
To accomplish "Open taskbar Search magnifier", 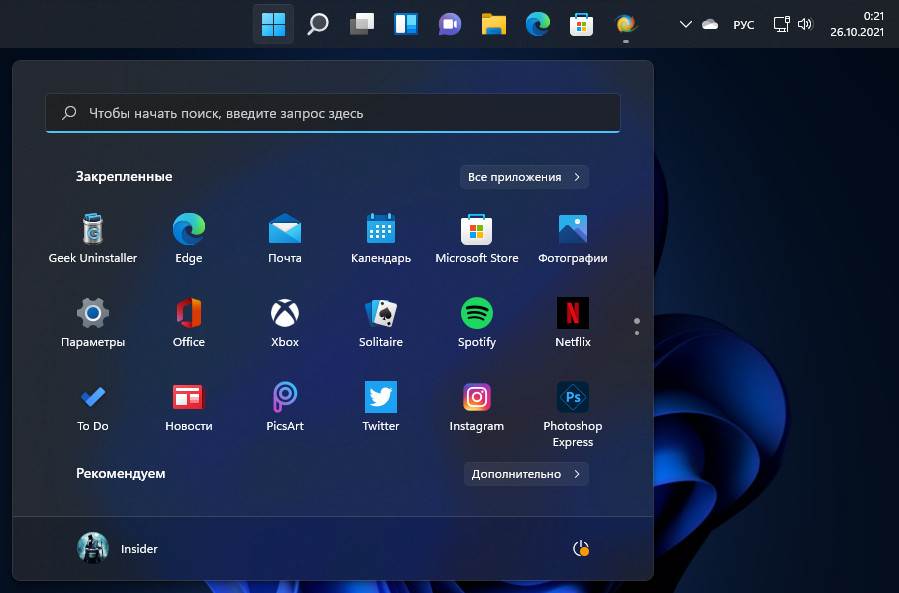I will tap(318, 24).
